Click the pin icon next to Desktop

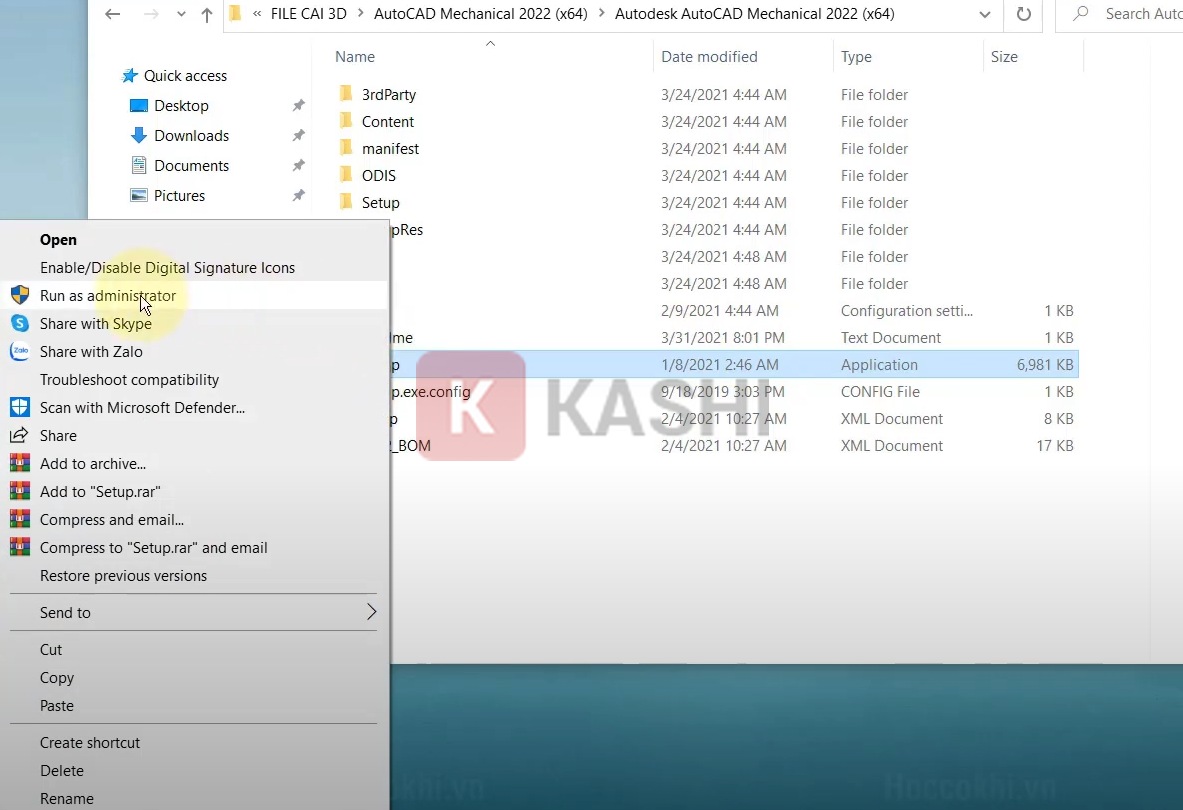pyautogui.click(x=297, y=105)
